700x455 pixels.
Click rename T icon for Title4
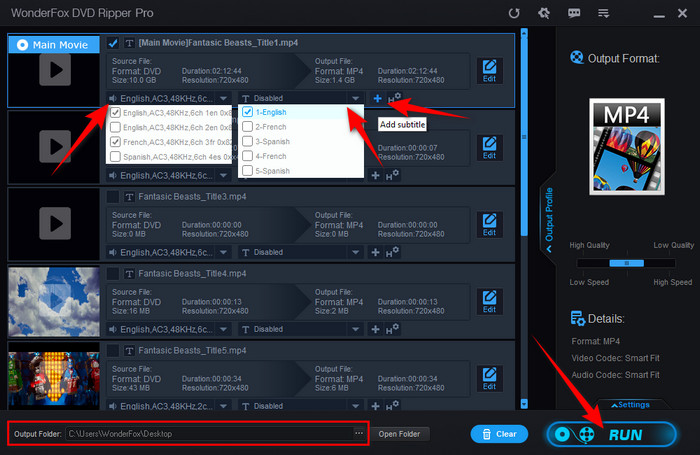(129, 274)
